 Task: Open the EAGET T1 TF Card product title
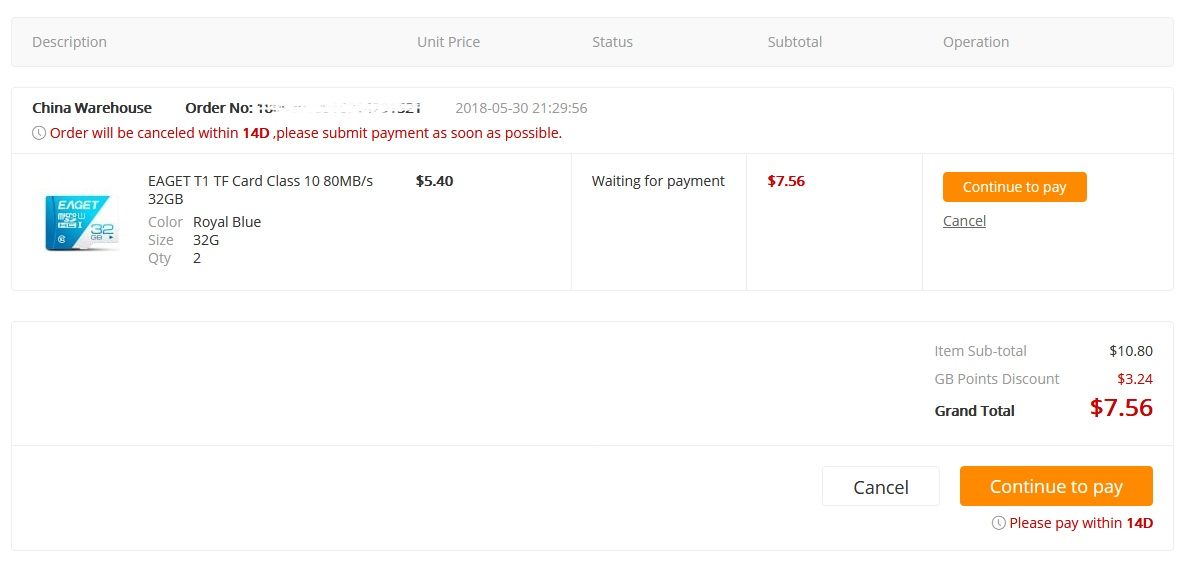[x=260, y=189]
